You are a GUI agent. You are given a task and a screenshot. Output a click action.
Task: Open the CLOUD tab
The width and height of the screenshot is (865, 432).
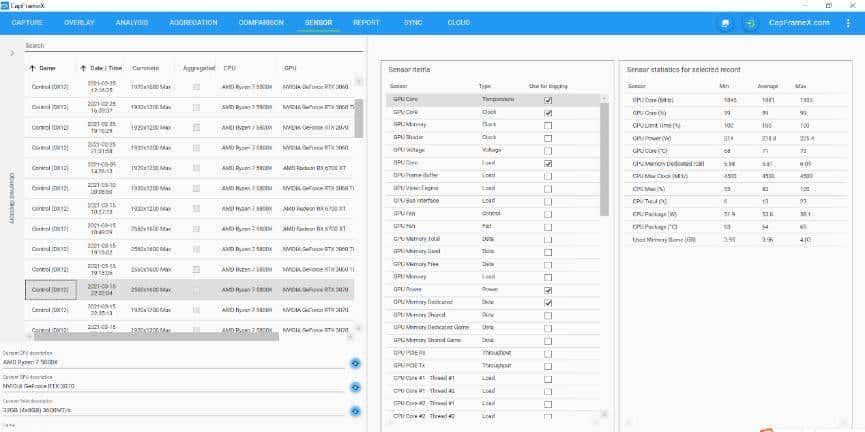coord(458,23)
